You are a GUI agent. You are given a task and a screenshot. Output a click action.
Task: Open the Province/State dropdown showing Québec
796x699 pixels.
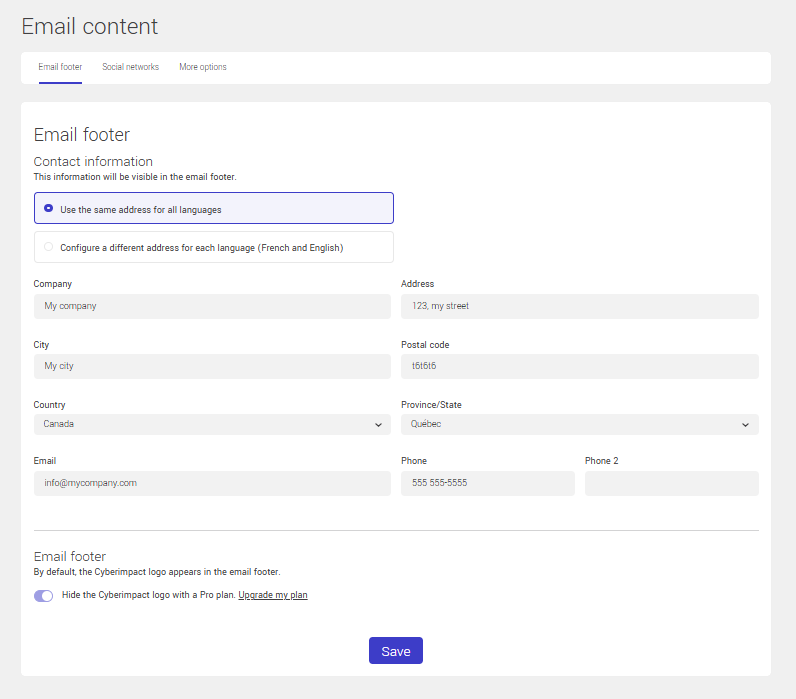(580, 424)
